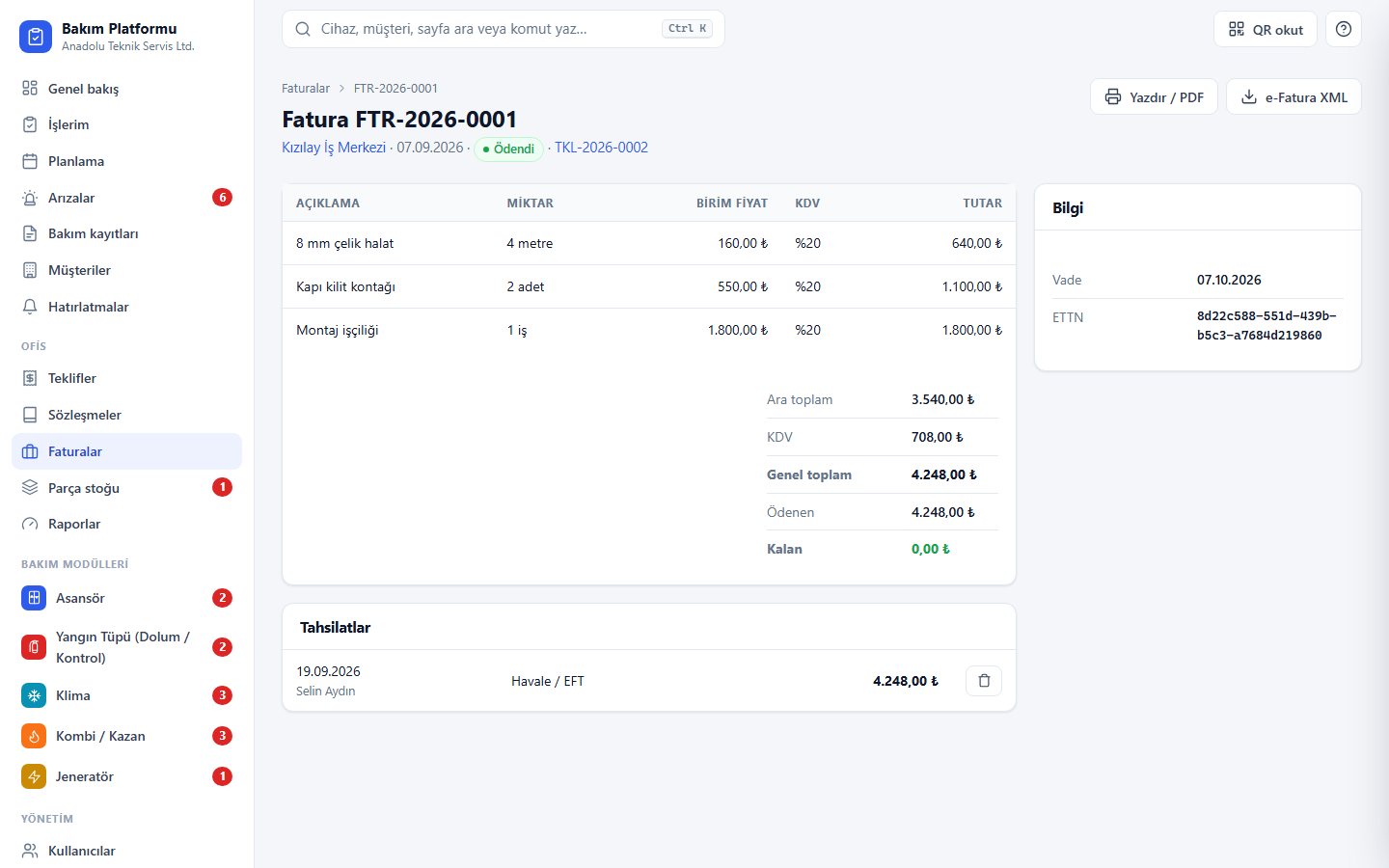Click the Faturalar breadcrumb
1389x868 pixels.
tap(306, 88)
